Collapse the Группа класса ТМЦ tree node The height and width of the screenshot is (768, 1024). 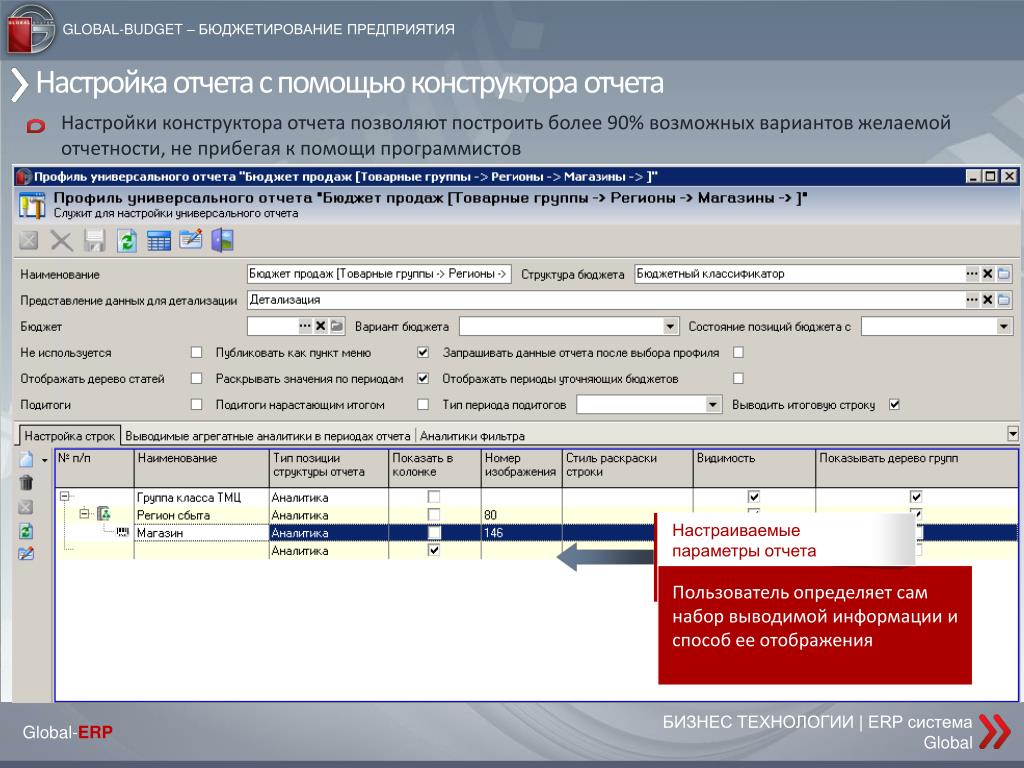(65, 496)
